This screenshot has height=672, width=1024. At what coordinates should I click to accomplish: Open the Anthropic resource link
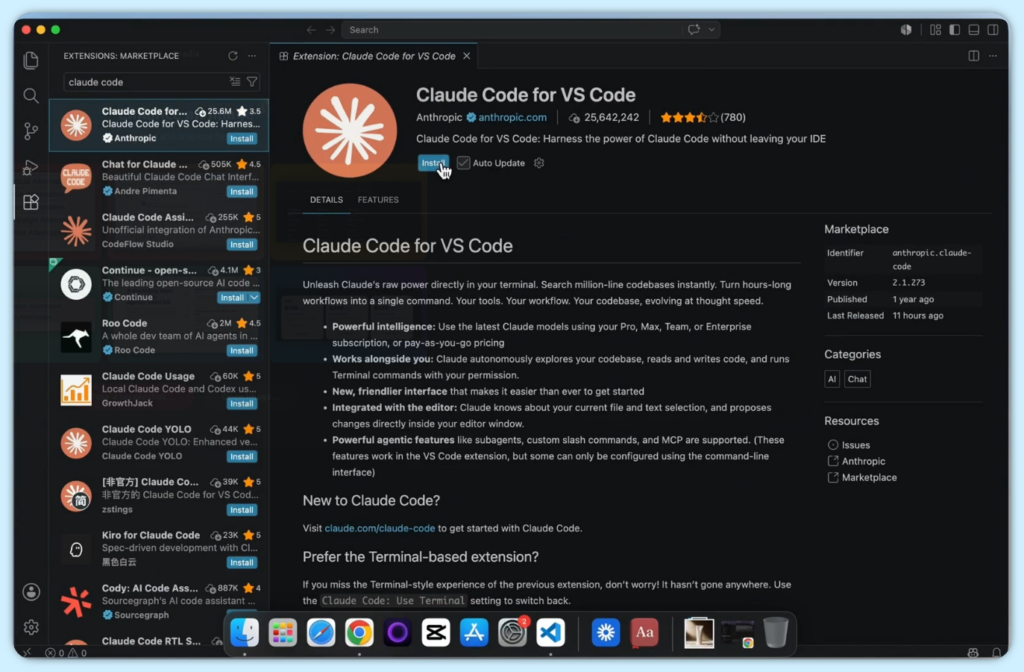pos(863,461)
